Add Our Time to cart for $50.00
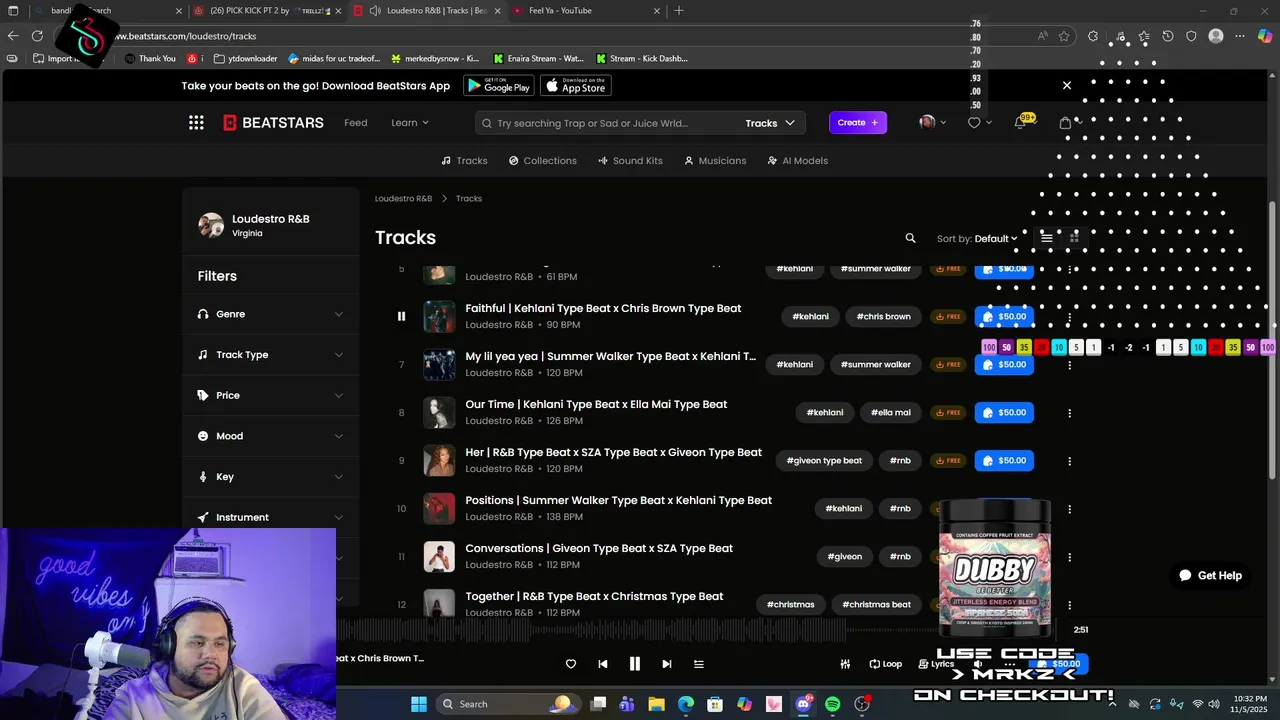This screenshot has height=720, width=1280. coord(1004,413)
